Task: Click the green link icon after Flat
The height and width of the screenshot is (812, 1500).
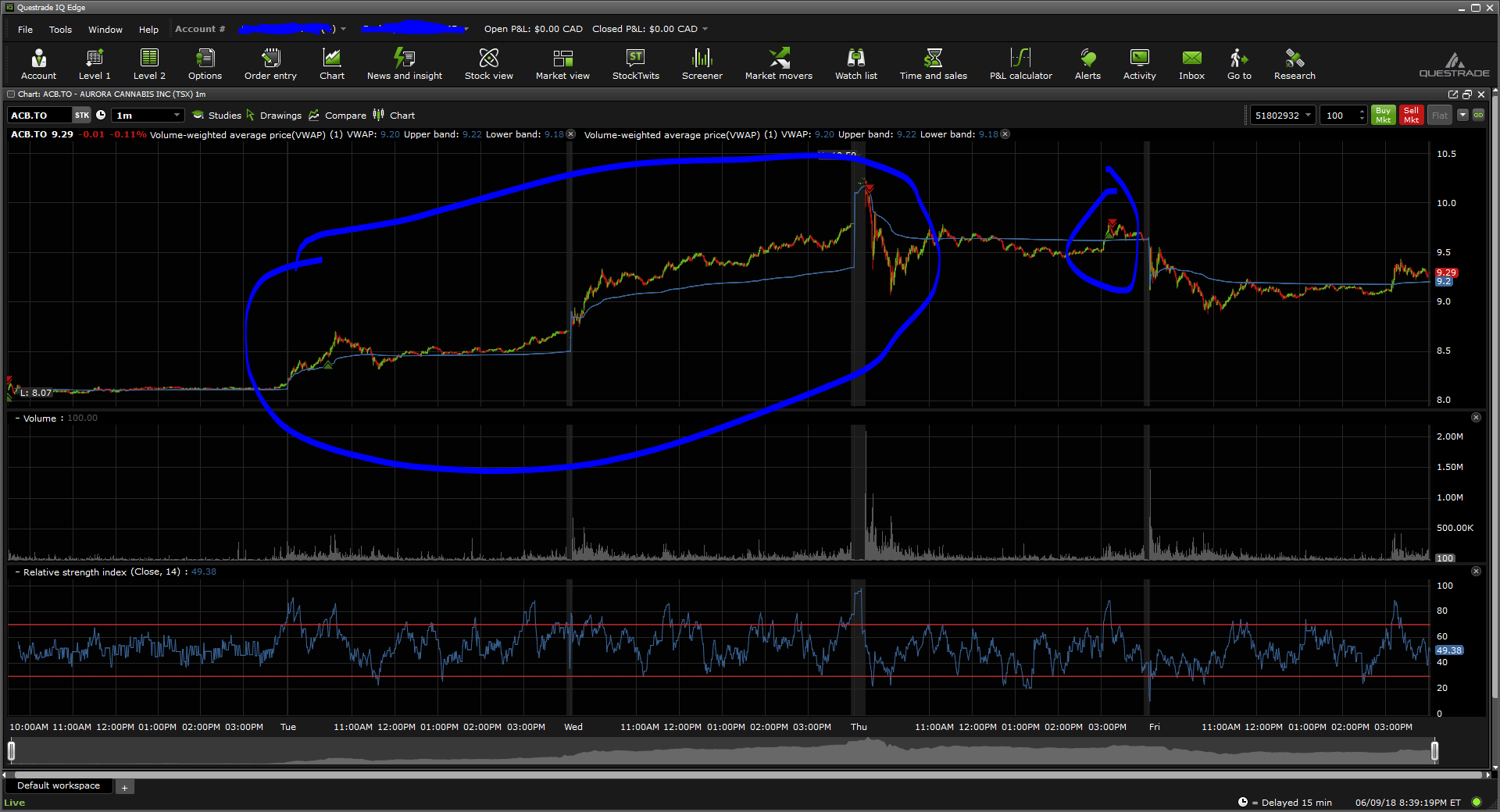Action: pyautogui.click(x=1478, y=115)
